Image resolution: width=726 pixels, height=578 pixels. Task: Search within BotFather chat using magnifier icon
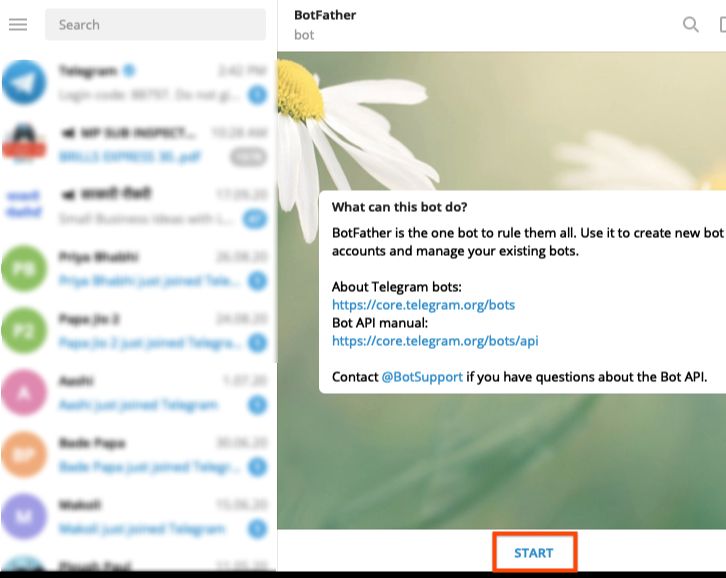[x=690, y=24]
